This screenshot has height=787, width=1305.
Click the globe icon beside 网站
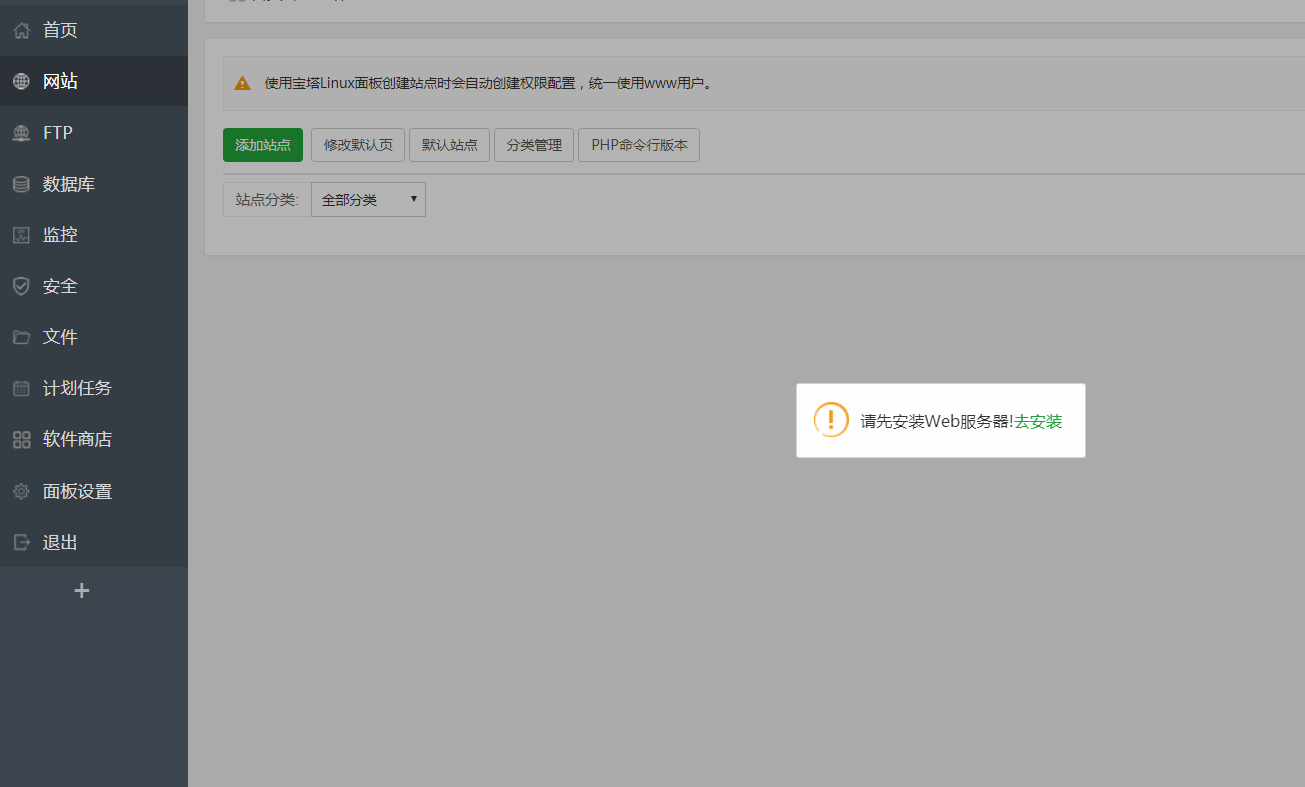coord(21,82)
